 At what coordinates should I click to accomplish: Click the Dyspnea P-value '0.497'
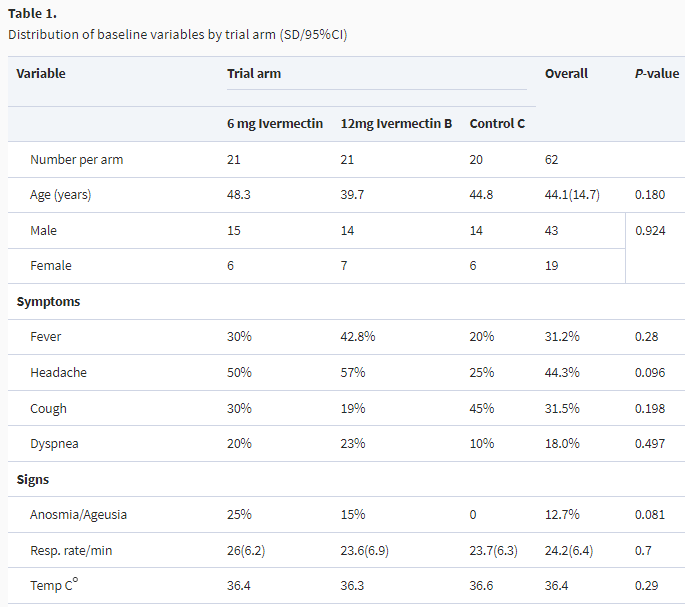650,444
